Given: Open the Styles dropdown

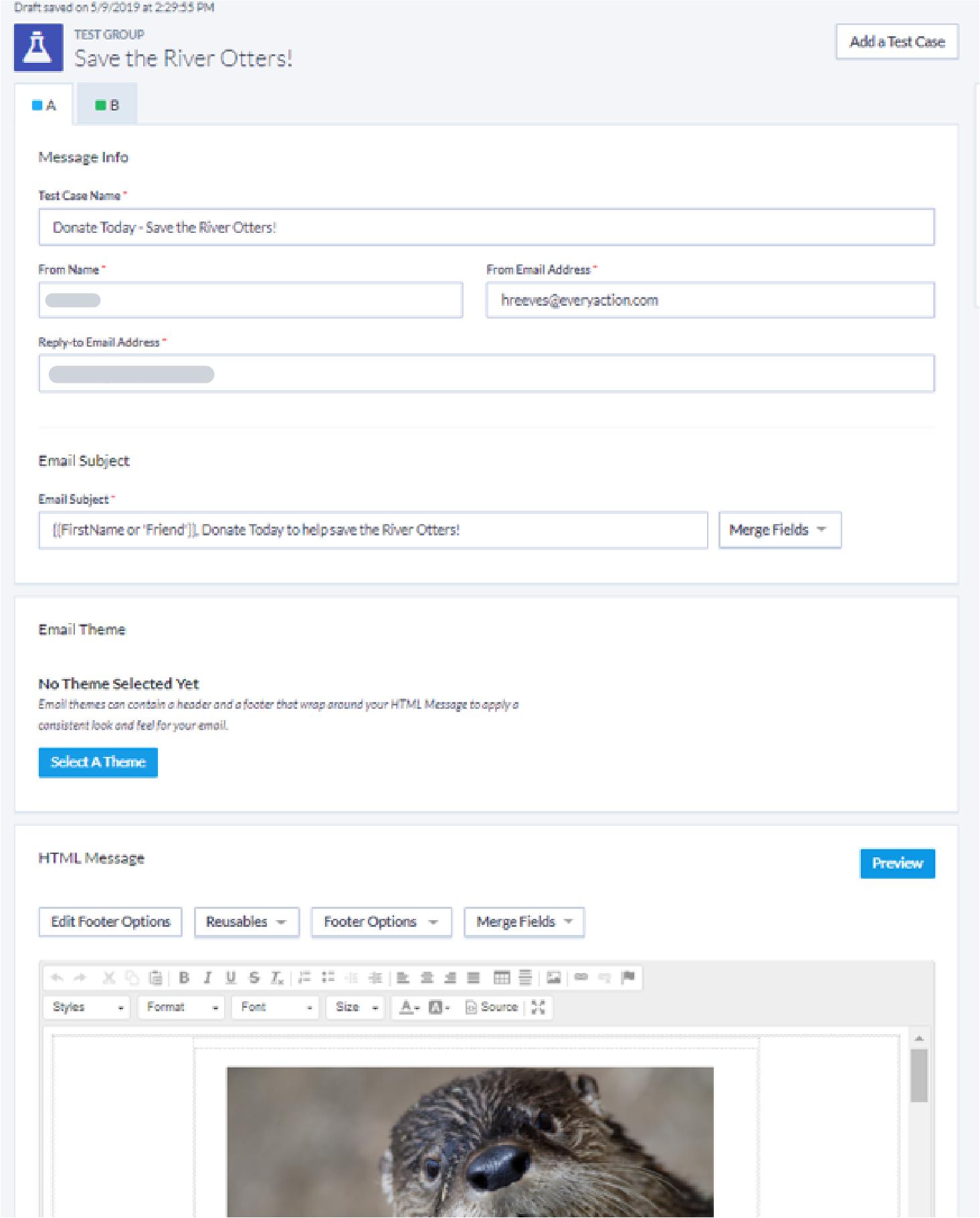Looking at the screenshot, I should point(87,1007).
